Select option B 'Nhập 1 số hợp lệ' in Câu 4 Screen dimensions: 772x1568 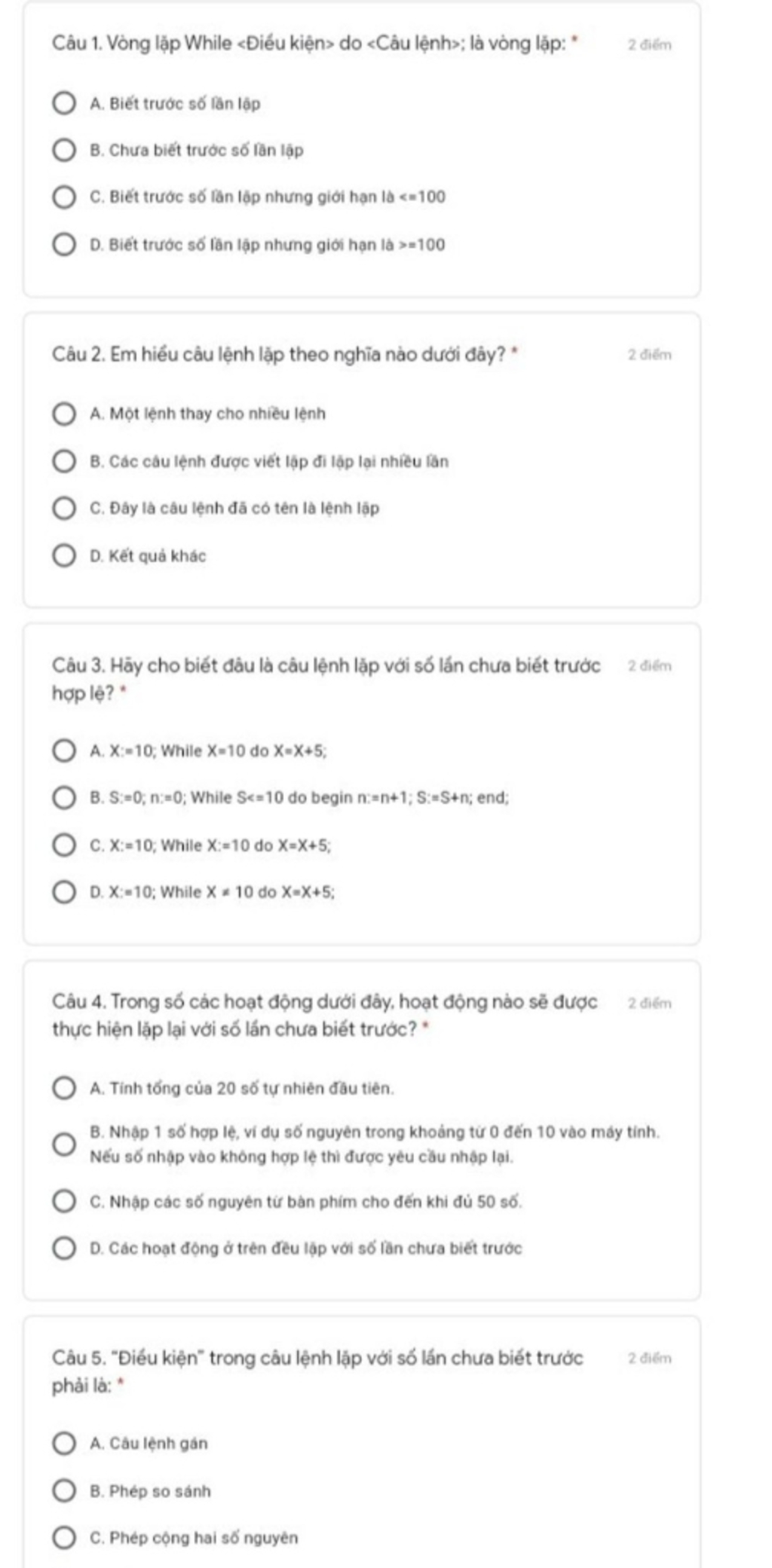pyautogui.click(x=64, y=1144)
